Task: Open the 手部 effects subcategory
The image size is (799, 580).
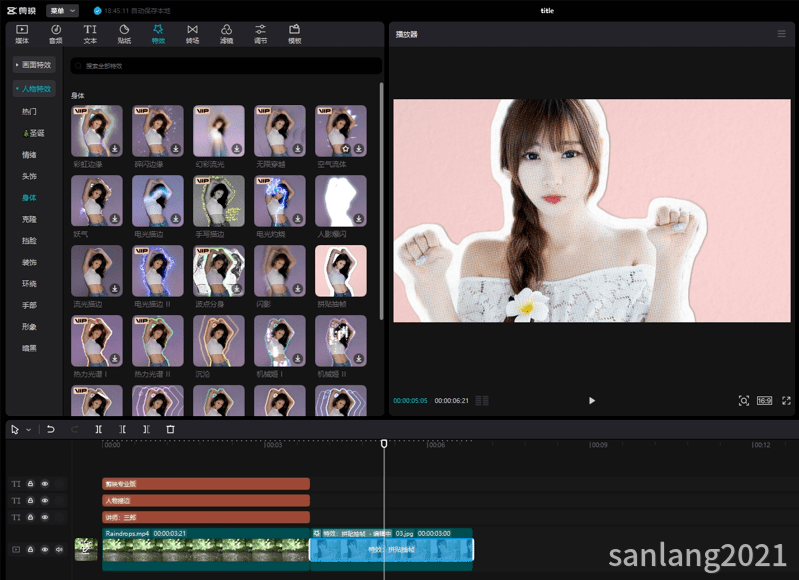Action: pos(29,305)
